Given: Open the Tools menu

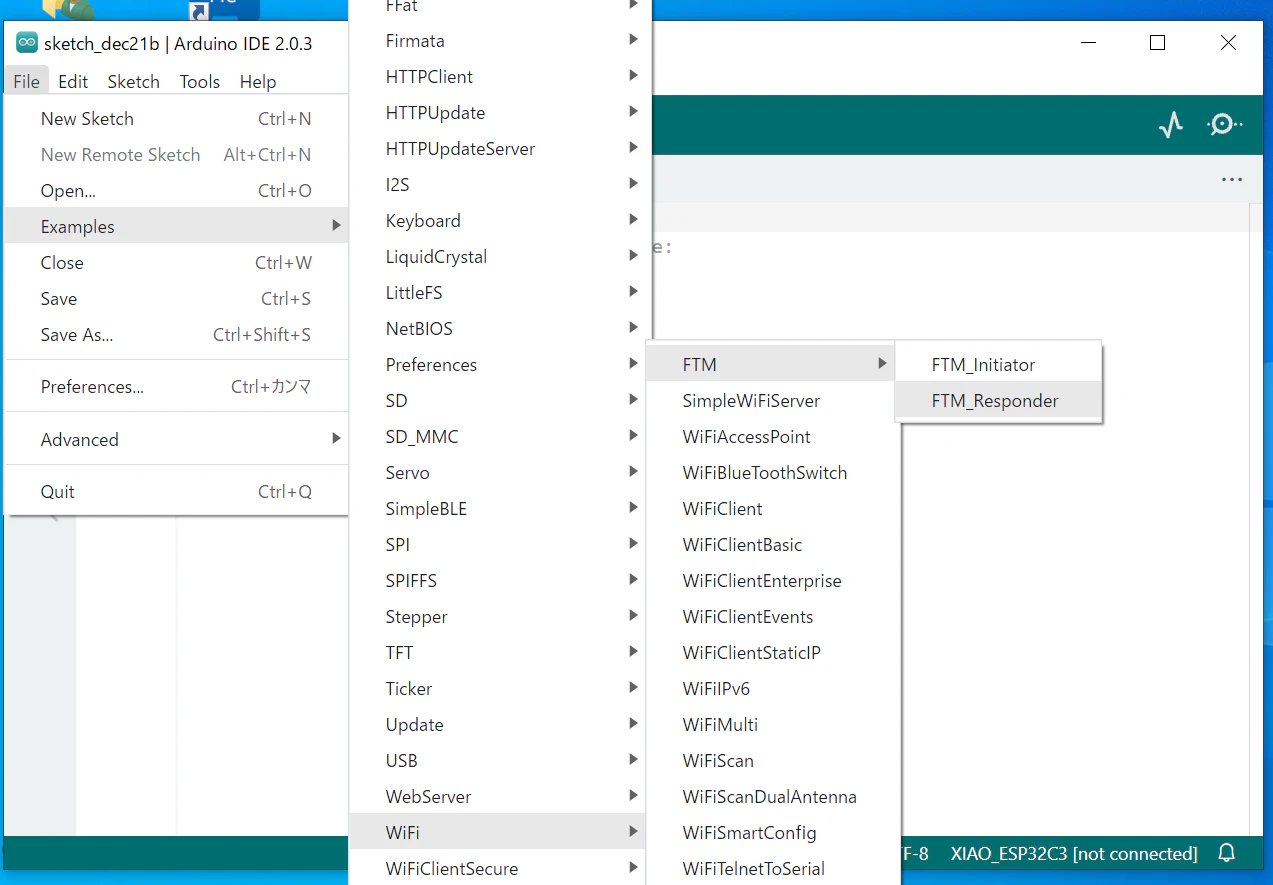Looking at the screenshot, I should click(x=200, y=81).
